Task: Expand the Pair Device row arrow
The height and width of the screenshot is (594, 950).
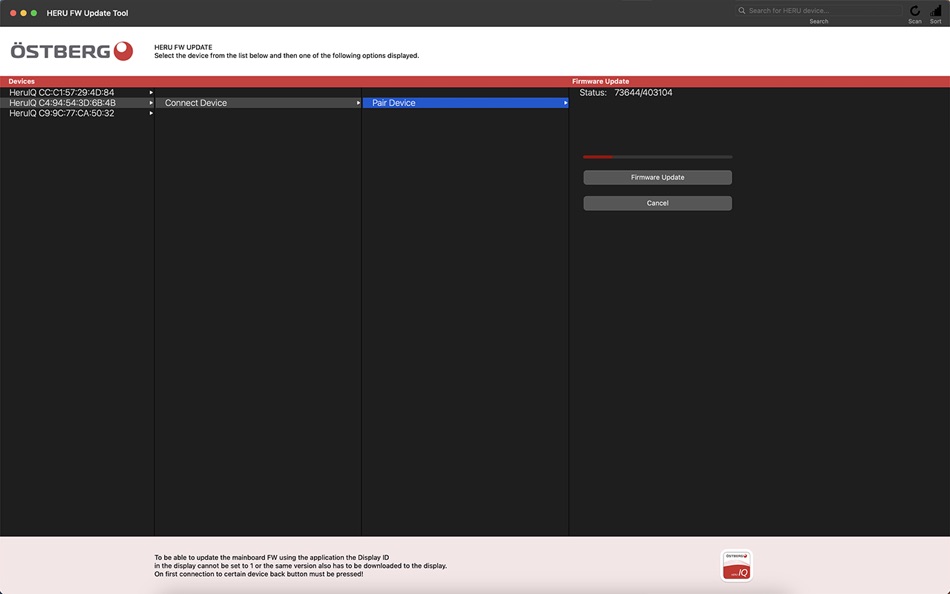Action: (x=565, y=103)
